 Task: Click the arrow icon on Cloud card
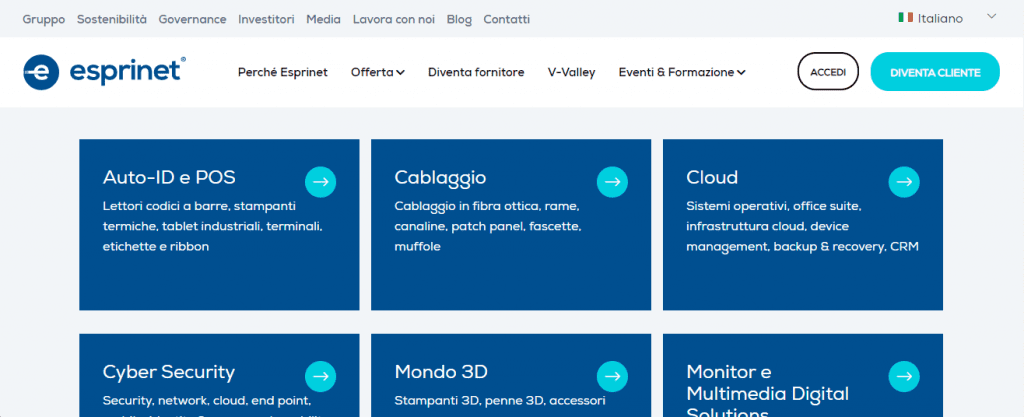click(904, 182)
